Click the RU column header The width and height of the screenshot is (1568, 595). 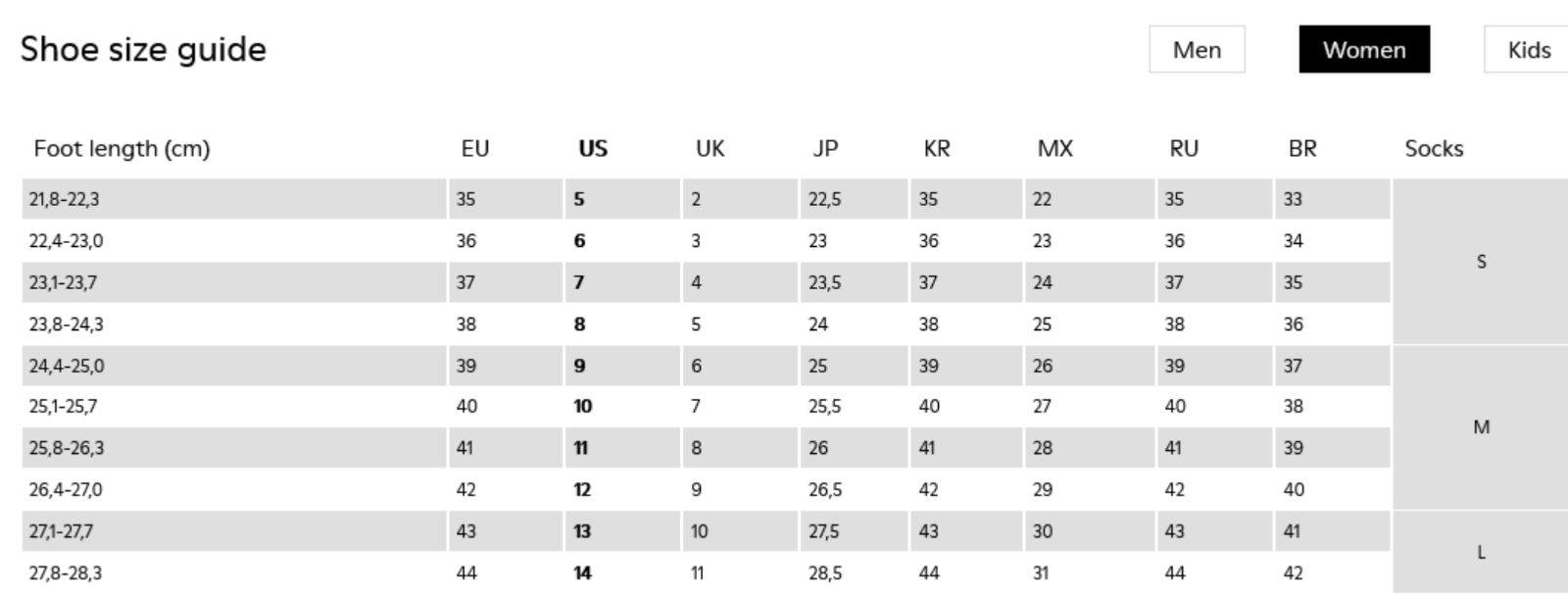[x=1184, y=149]
